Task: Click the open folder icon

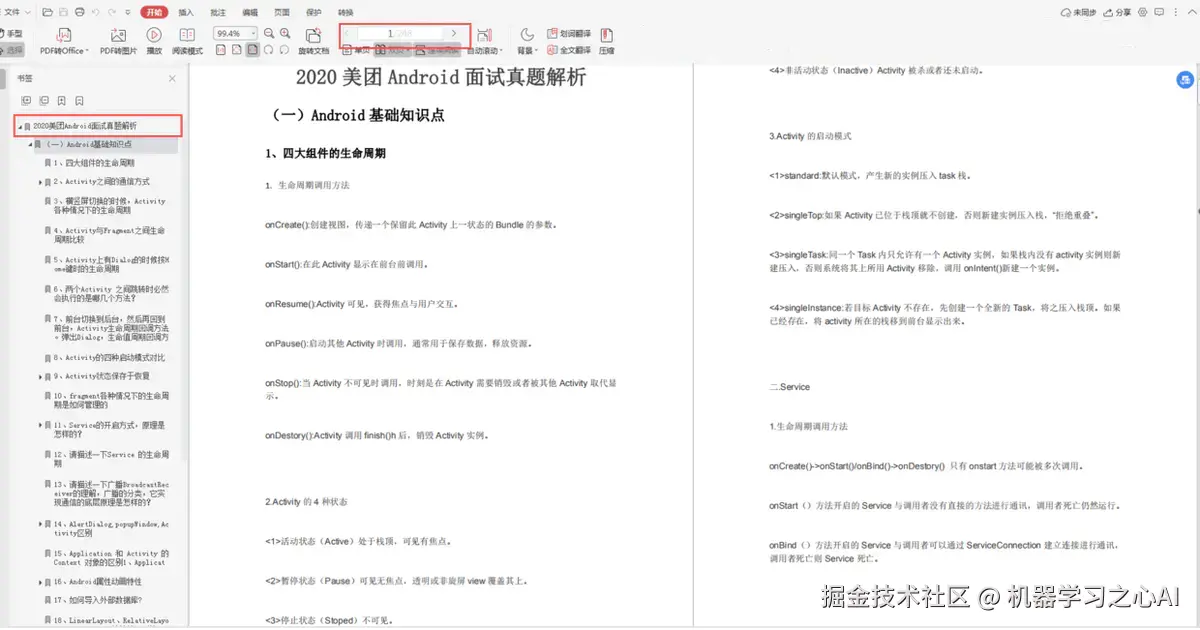Action: click(47, 12)
